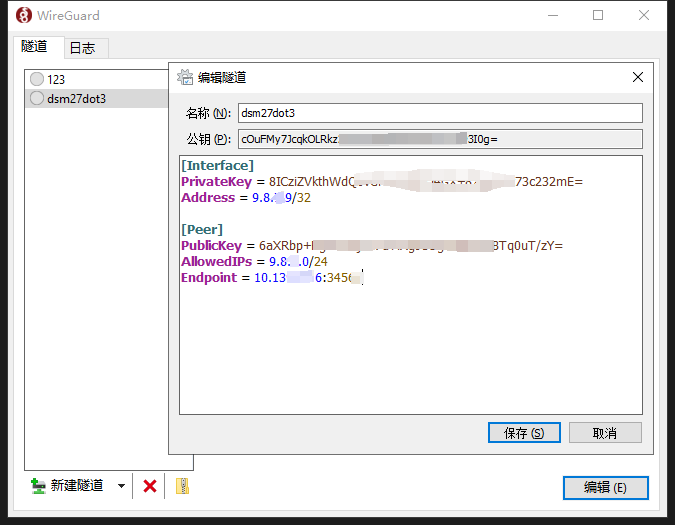Minimize the WireGuard window
The width and height of the screenshot is (675, 525).
pos(553,15)
